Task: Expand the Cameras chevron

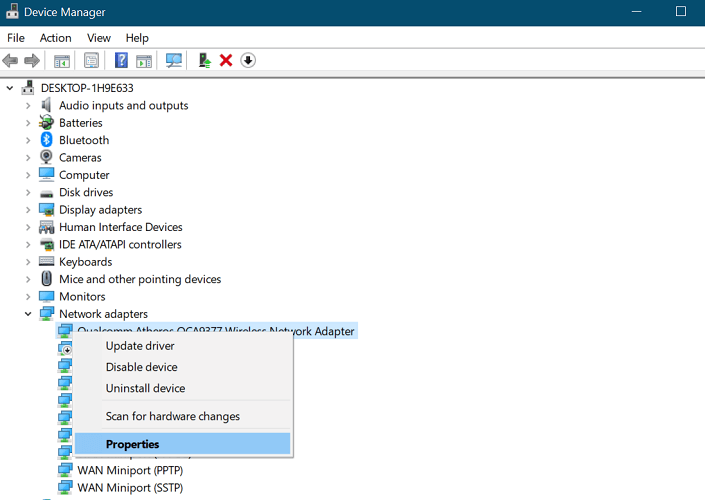Action: tap(28, 158)
